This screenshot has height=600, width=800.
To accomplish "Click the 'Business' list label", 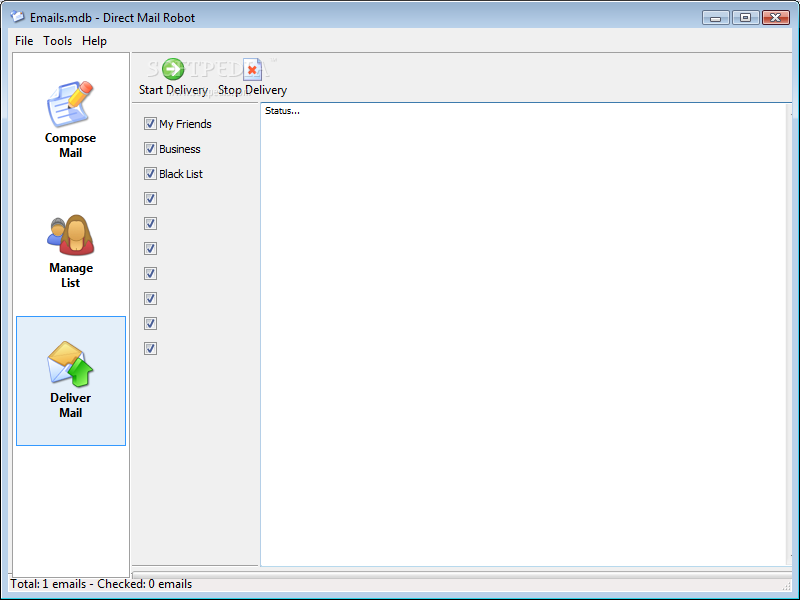I will point(180,149).
